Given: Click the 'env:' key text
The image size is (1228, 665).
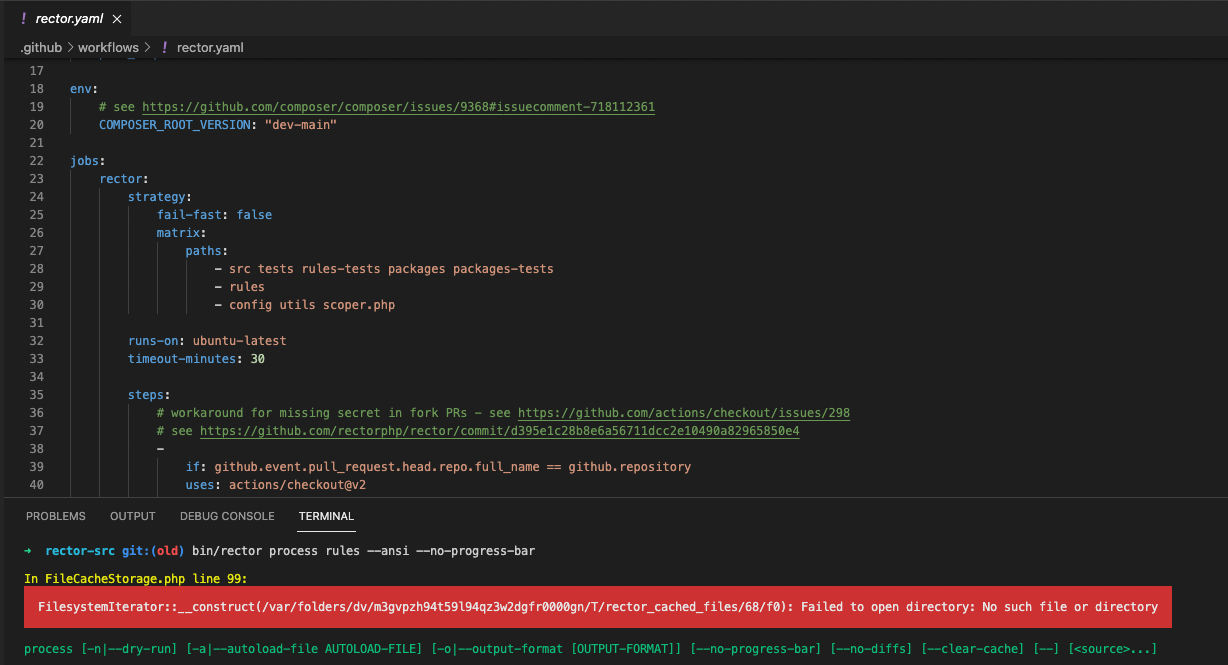Looking at the screenshot, I should [84, 89].
